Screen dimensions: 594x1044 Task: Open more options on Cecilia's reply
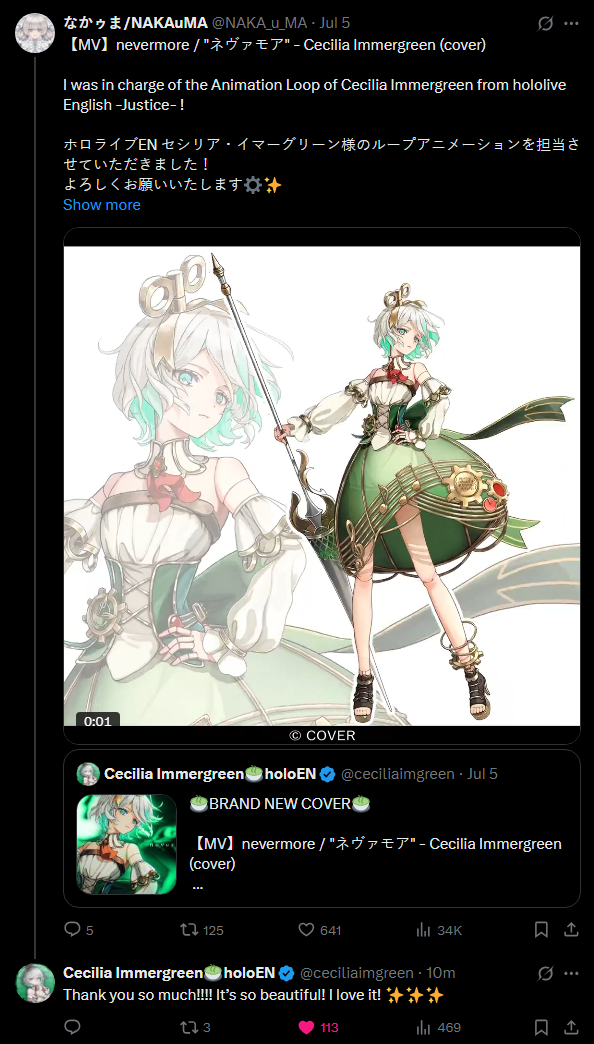[571, 973]
